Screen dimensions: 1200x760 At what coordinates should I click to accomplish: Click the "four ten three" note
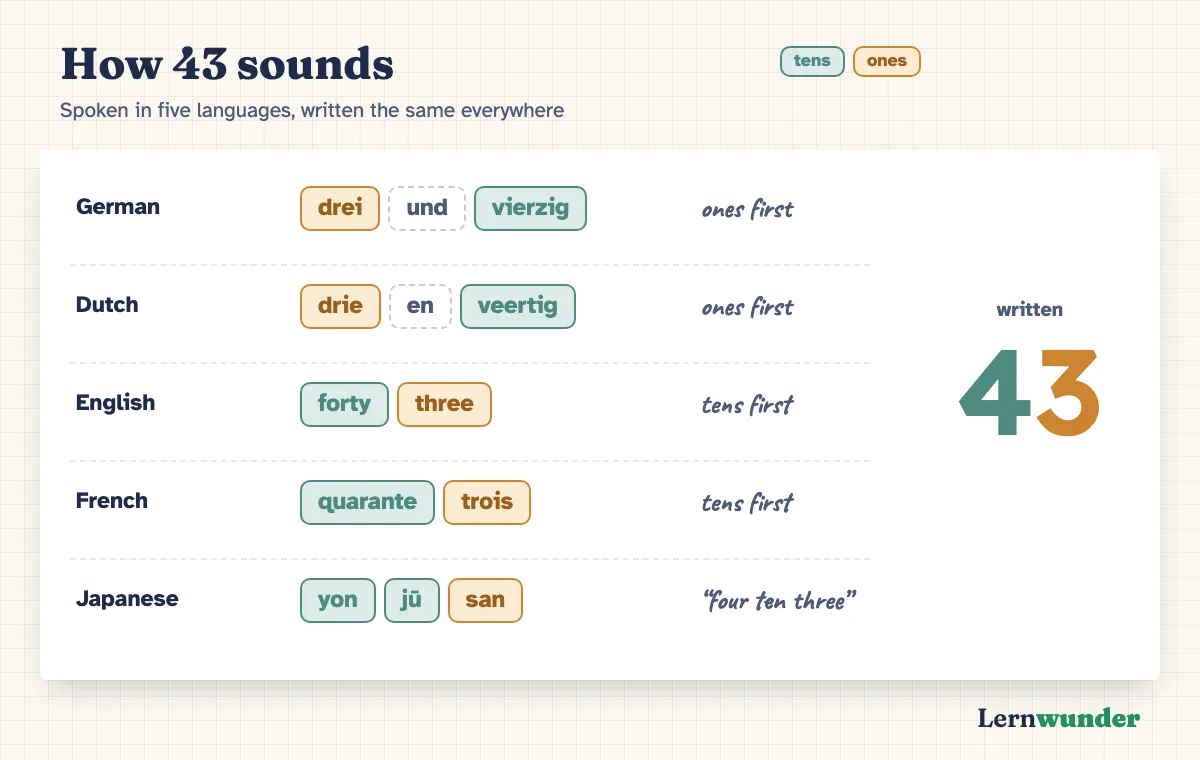[780, 601]
